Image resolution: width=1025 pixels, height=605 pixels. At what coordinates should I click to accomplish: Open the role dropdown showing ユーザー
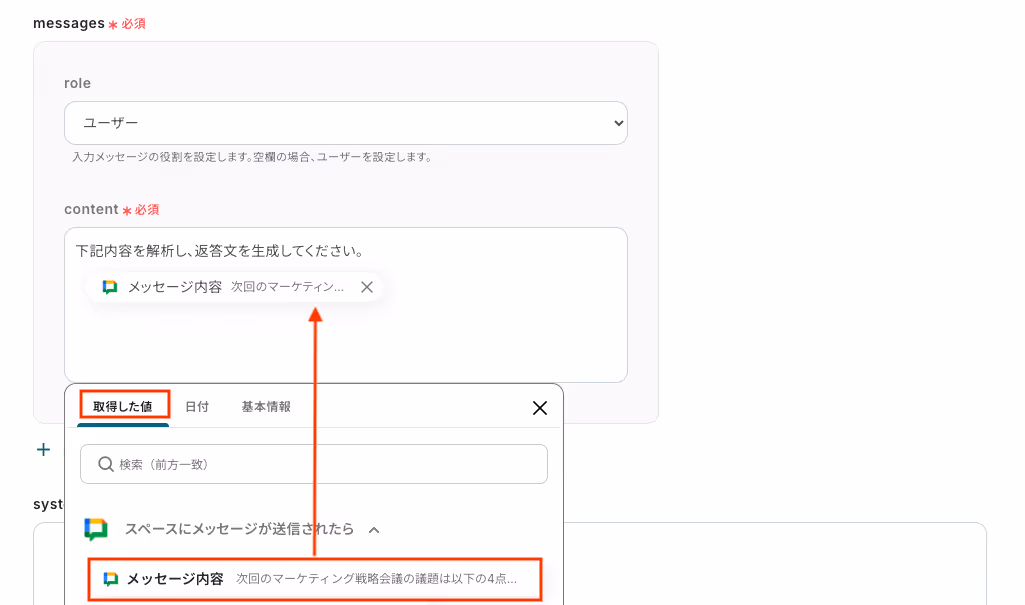point(345,123)
